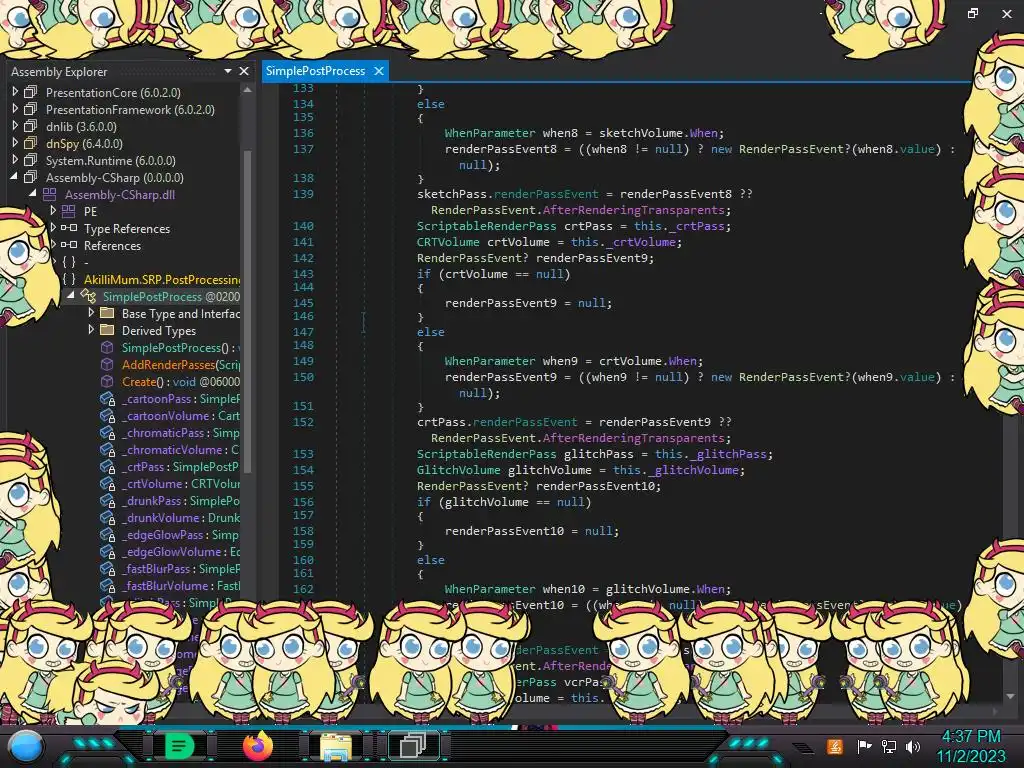The image size is (1024, 768).
Task: Select the _crtVolume : CRTVolume field
Action: [x=180, y=484]
